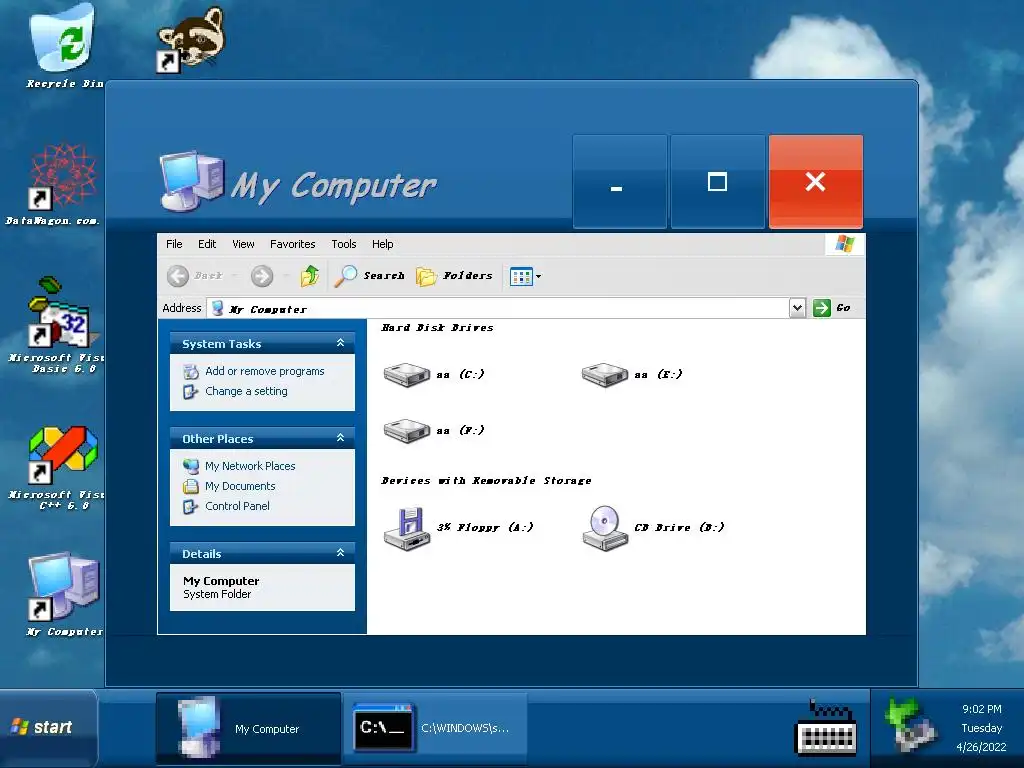Image resolution: width=1024 pixels, height=768 pixels.
Task: Open the View menu
Action: tap(244, 244)
